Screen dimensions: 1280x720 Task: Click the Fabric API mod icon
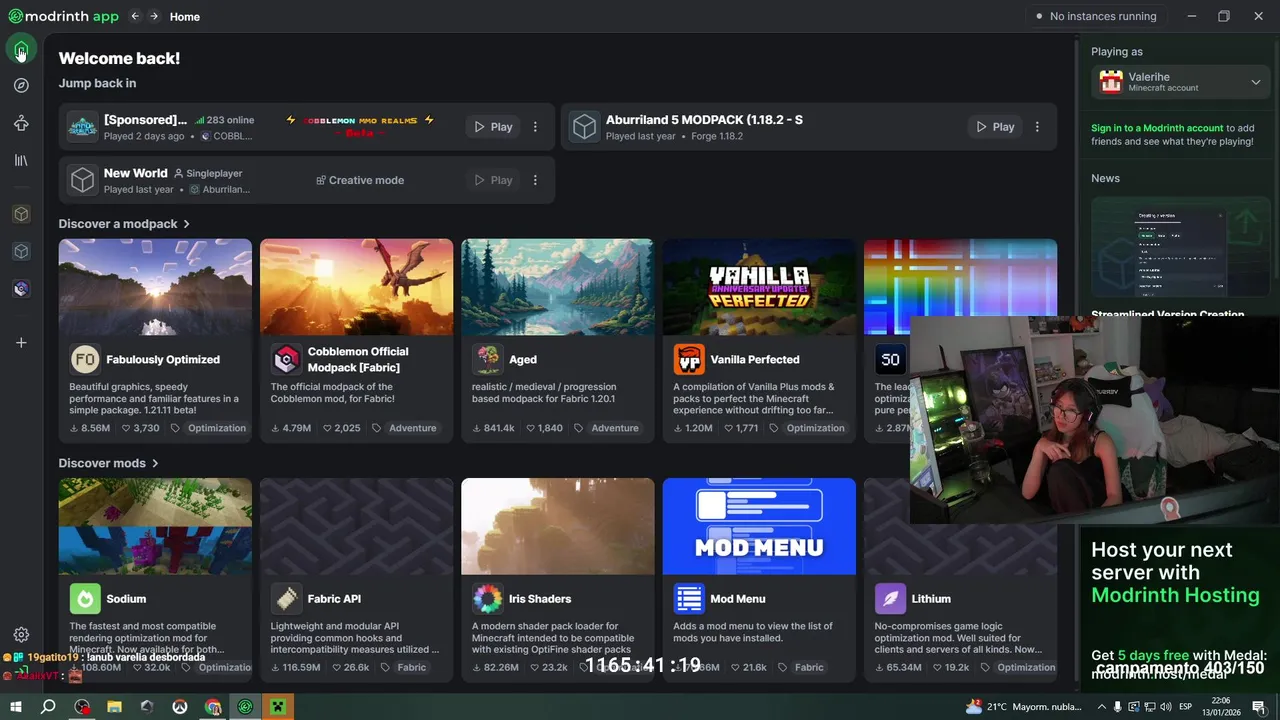(287, 599)
